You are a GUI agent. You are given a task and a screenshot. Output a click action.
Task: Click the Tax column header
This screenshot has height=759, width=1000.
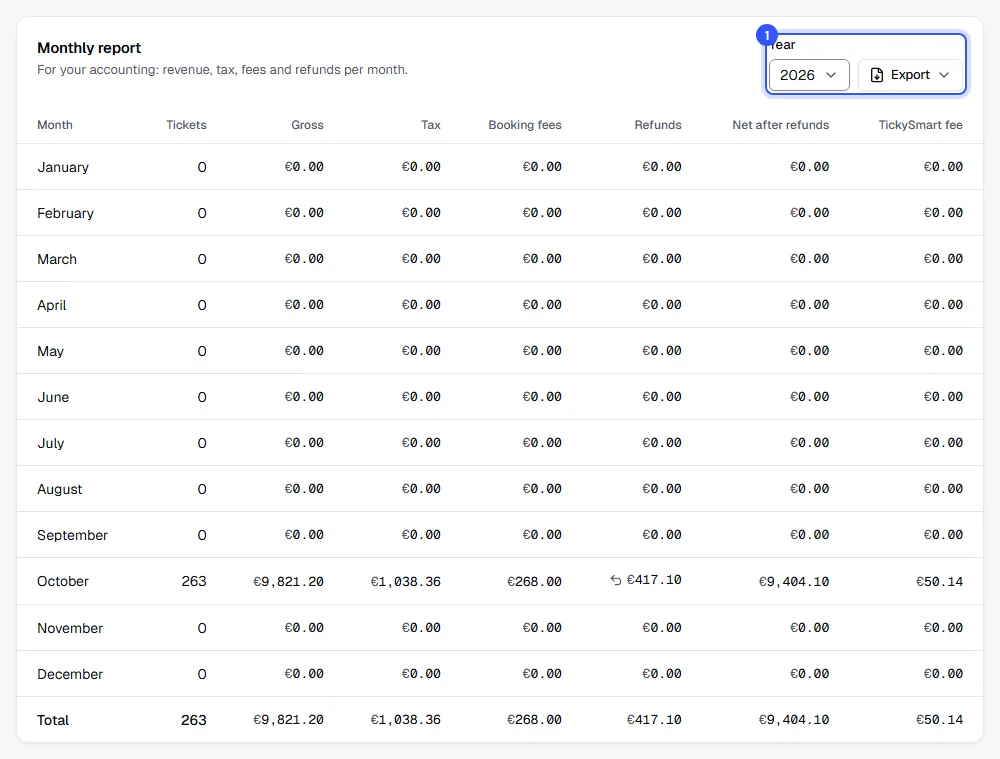pos(430,125)
